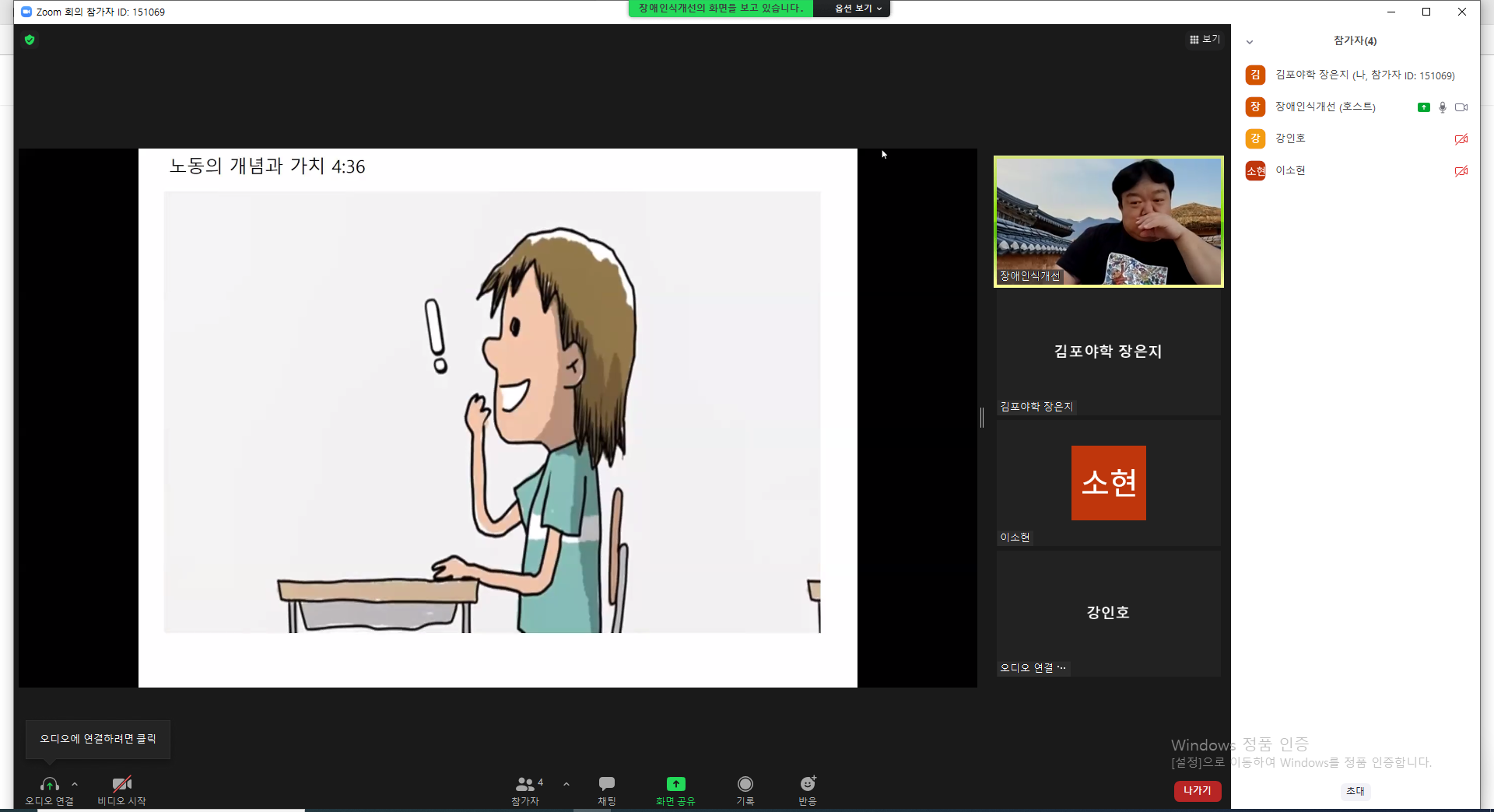Click green screen-sharing indicator beside 장애인식개선
The height and width of the screenshot is (812, 1494).
(x=1424, y=107)
